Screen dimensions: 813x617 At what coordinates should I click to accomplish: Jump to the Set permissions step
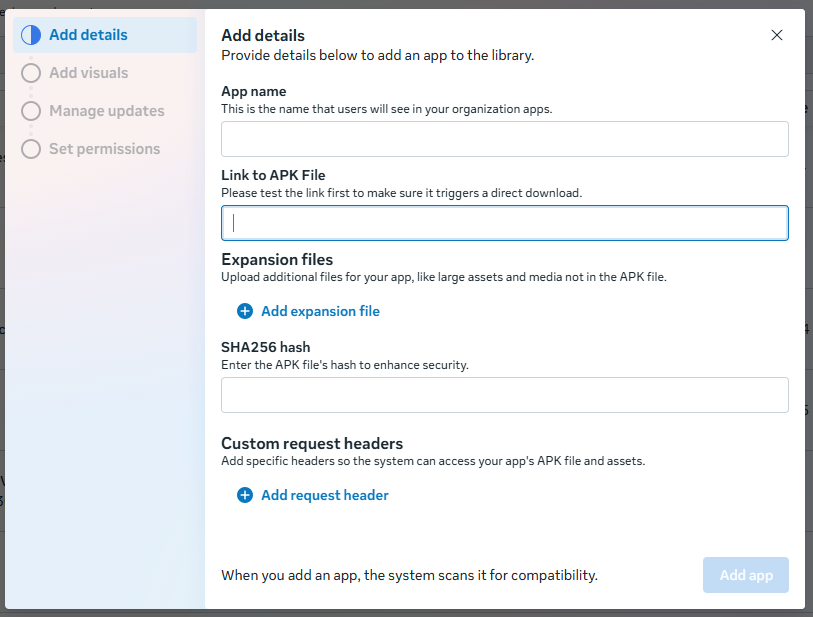coord(104,149)
